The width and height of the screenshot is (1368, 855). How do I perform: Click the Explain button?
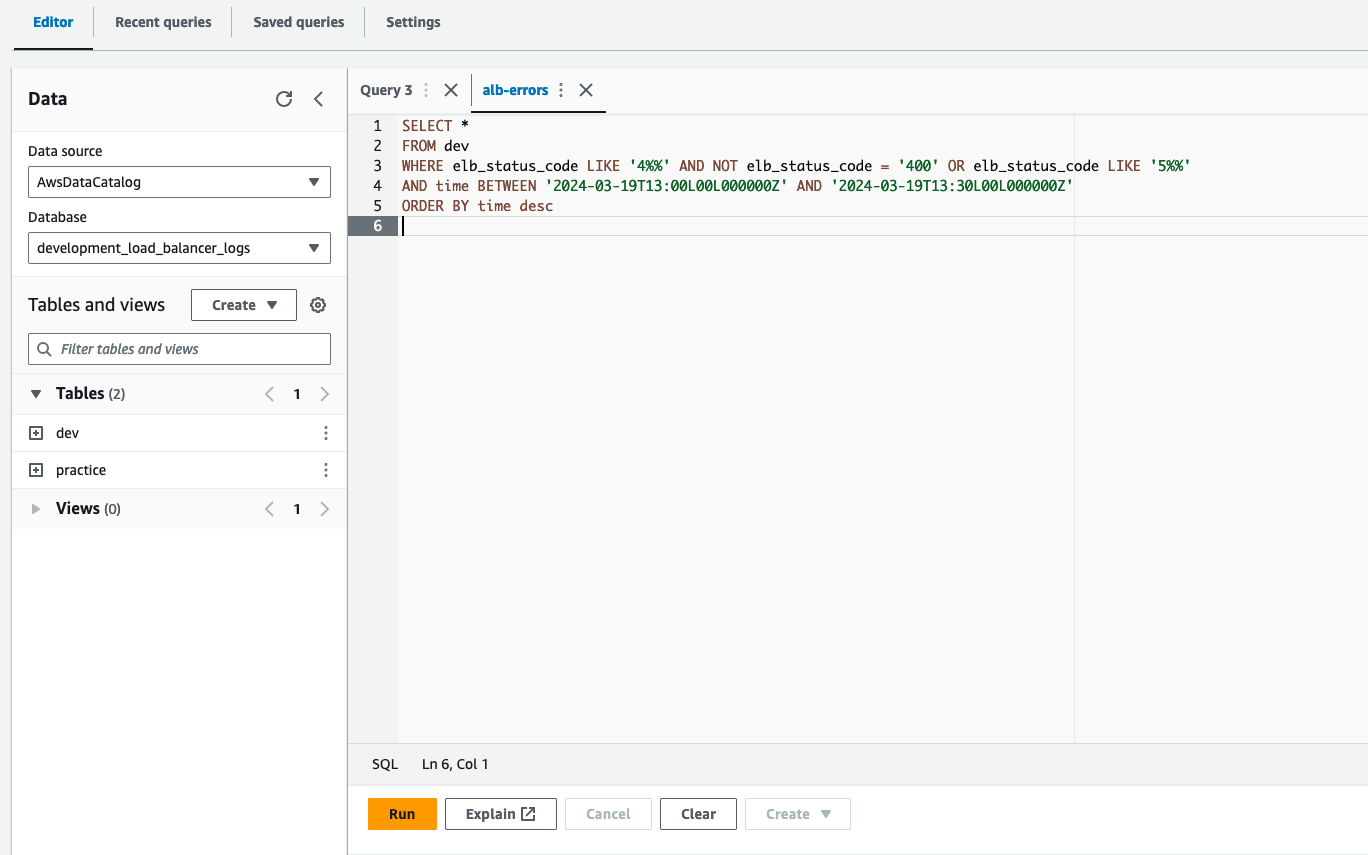tap(501, 814)
